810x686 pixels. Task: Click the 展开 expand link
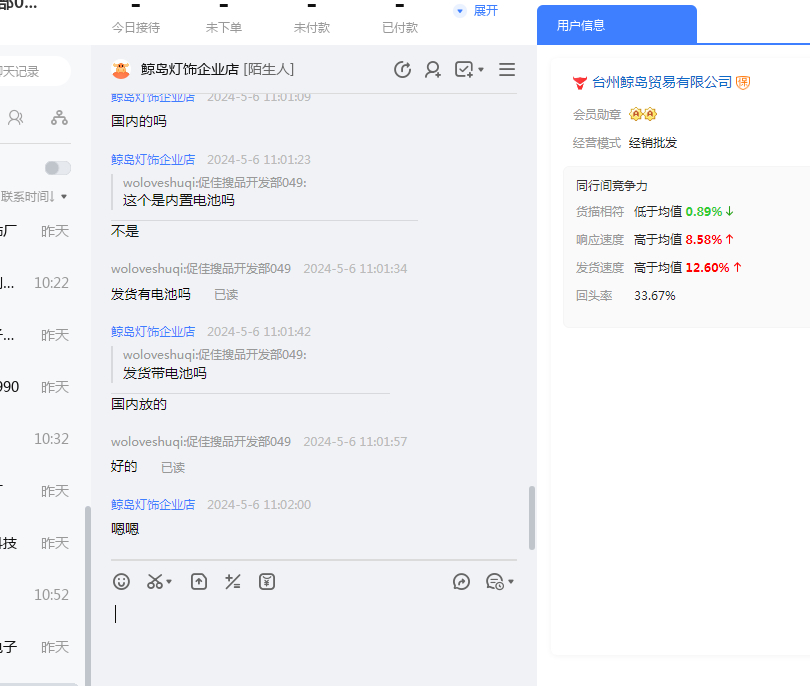pyautogui.click(x=485, y=10)
